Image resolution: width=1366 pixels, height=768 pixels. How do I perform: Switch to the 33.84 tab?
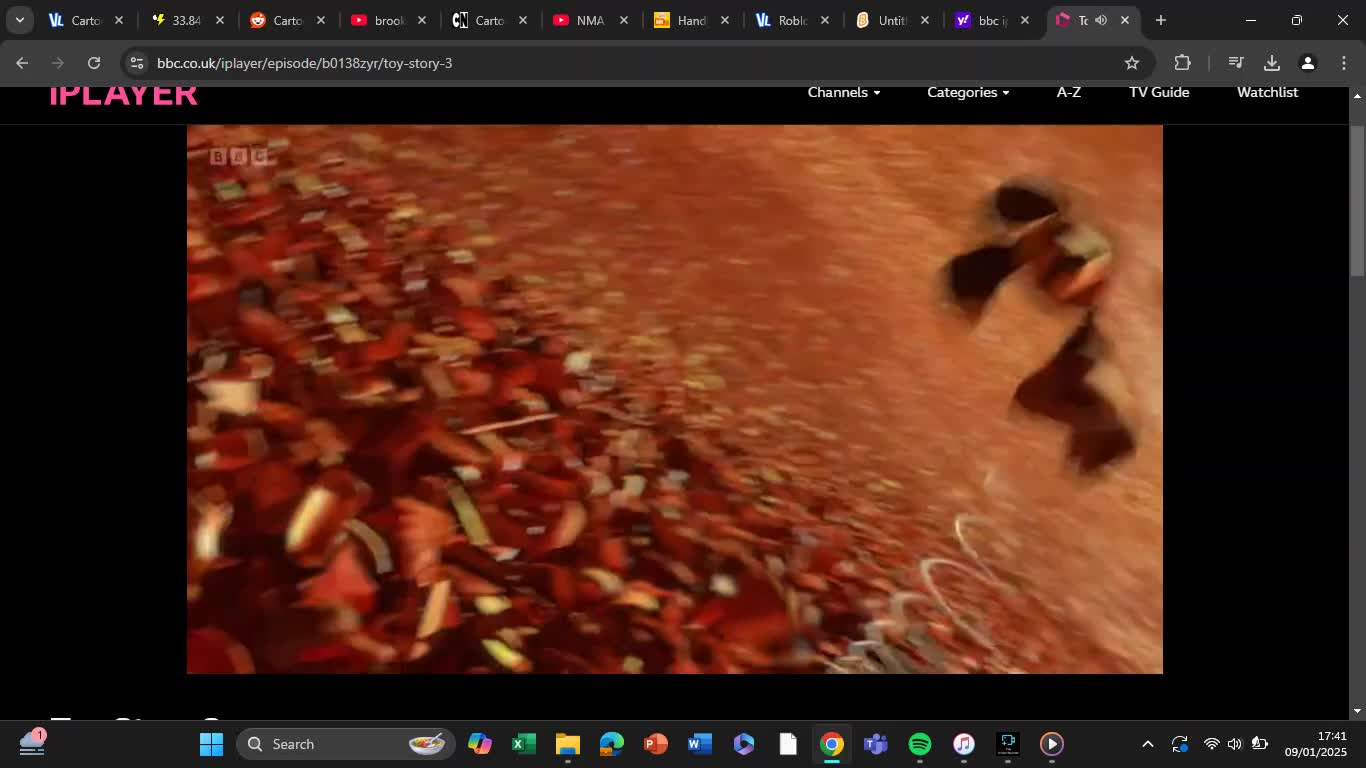[x=186, y=20]
